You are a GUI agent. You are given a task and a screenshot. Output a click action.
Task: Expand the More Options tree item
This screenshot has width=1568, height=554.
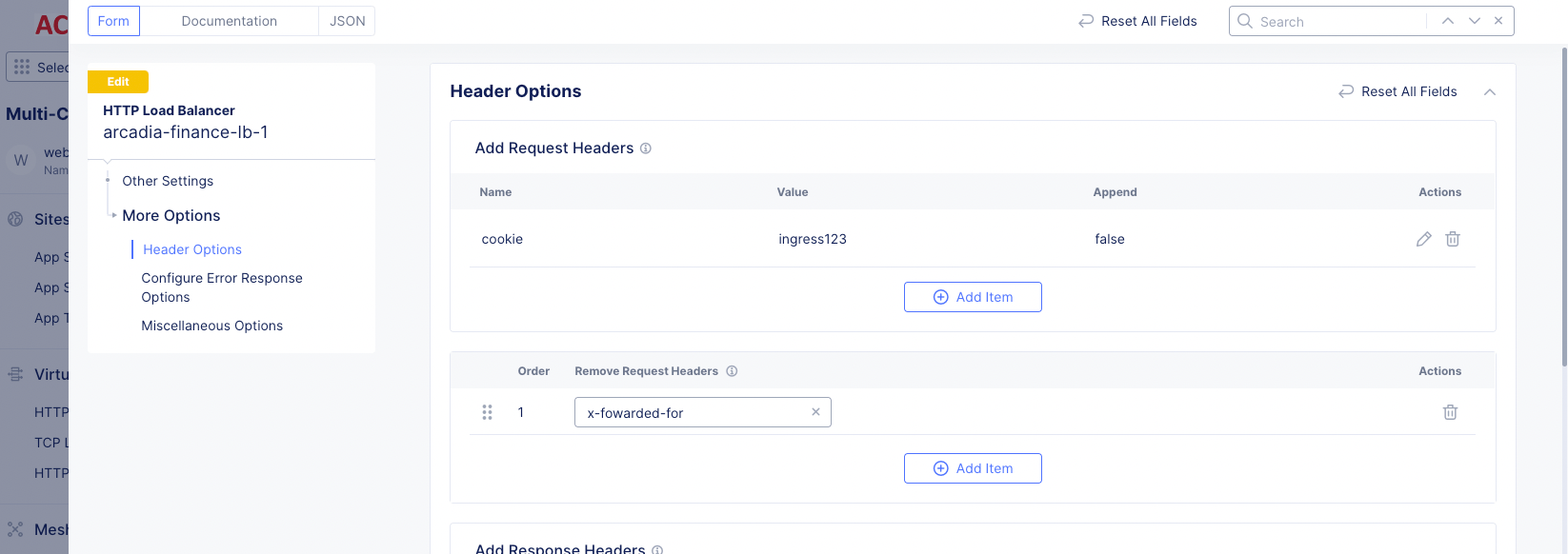171,215
